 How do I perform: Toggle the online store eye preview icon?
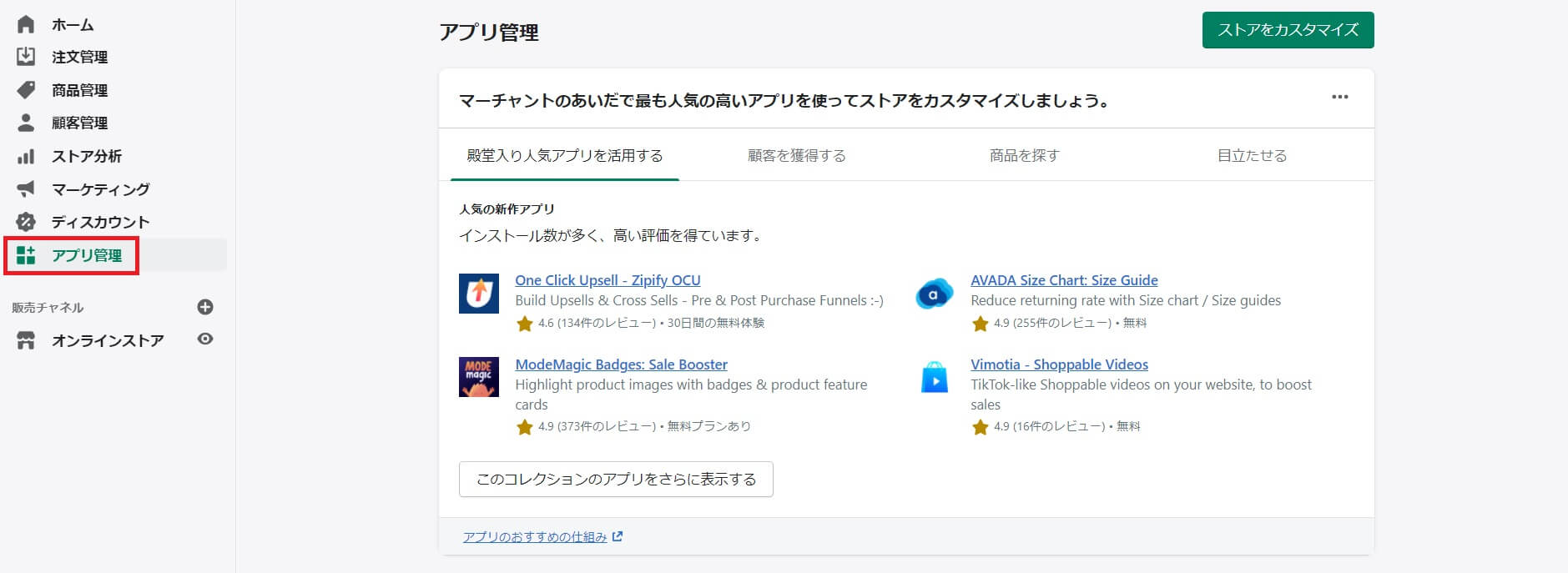pos(205,339)
